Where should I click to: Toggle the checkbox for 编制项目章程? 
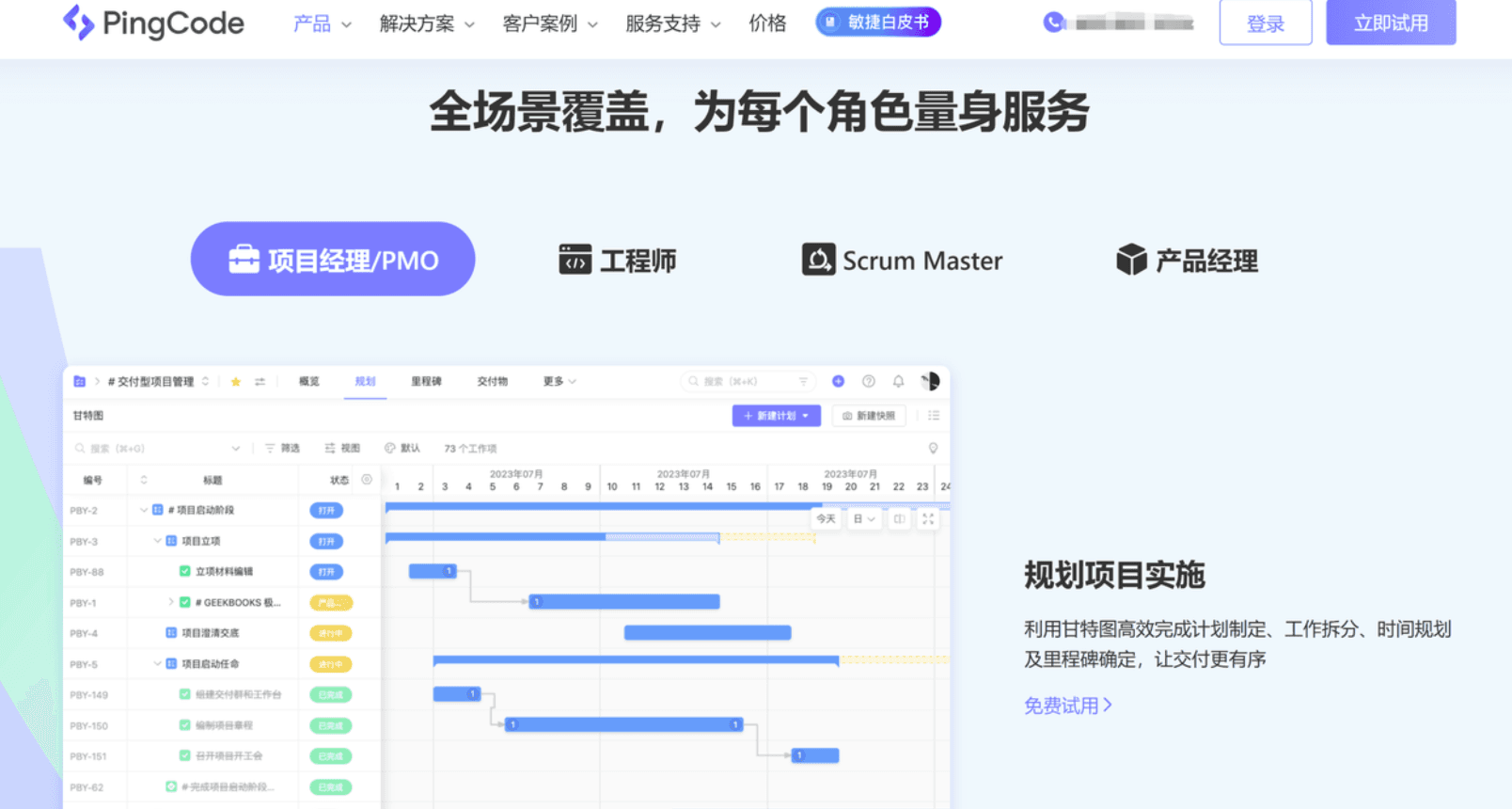coord(185,725)
